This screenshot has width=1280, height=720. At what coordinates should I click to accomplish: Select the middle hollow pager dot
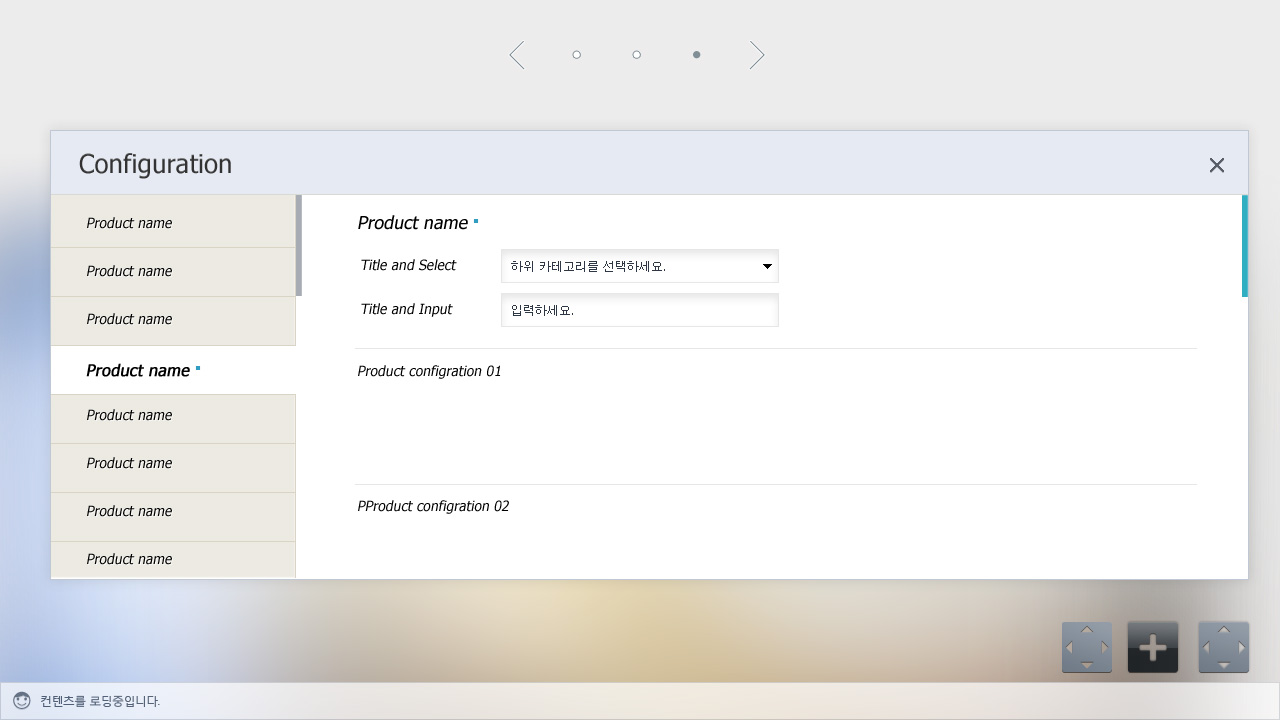636,55
